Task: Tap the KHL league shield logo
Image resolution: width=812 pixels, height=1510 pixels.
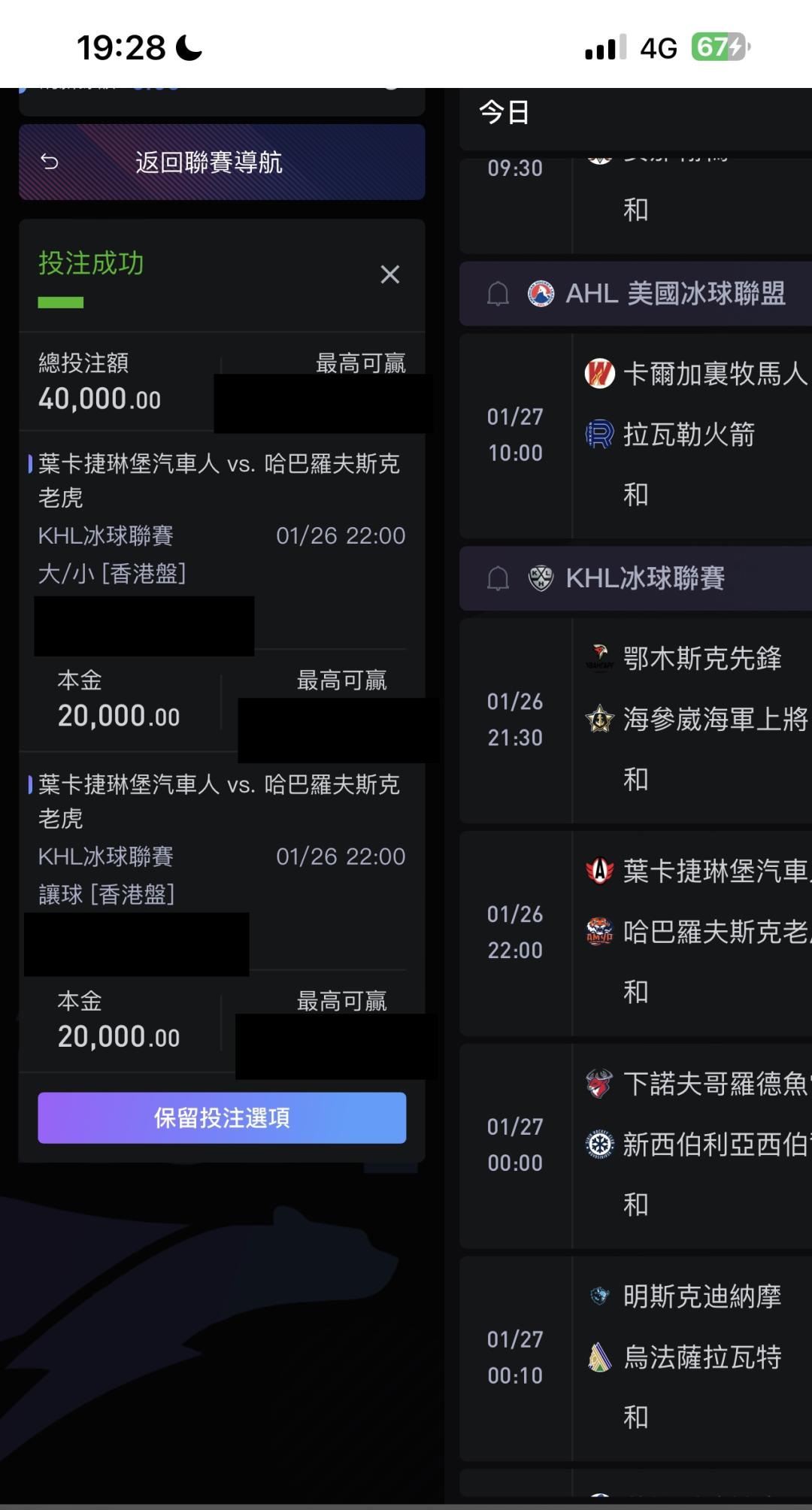Action: (x=541, y=578)
